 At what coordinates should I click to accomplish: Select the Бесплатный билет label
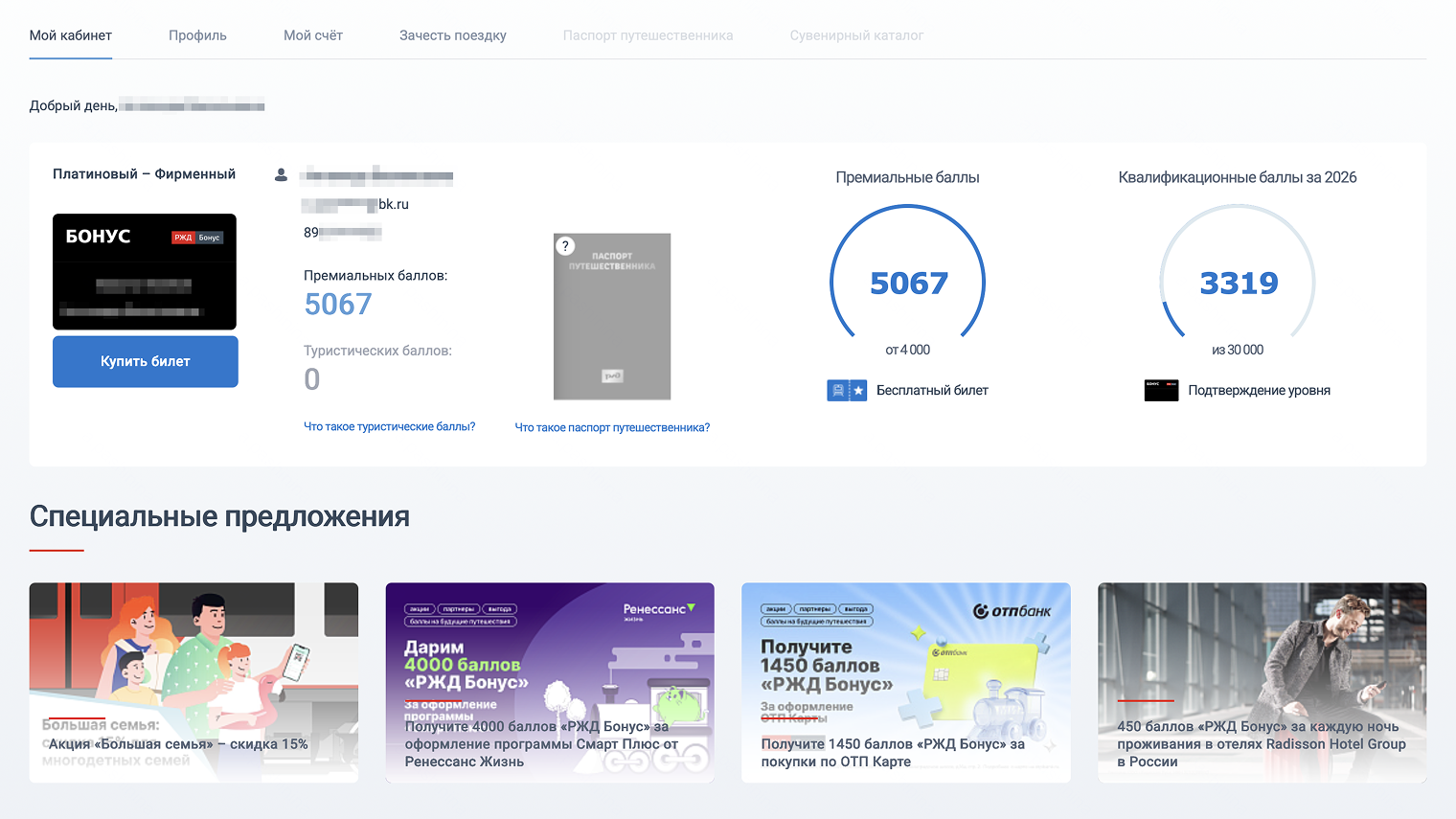[x=932, y=390]
